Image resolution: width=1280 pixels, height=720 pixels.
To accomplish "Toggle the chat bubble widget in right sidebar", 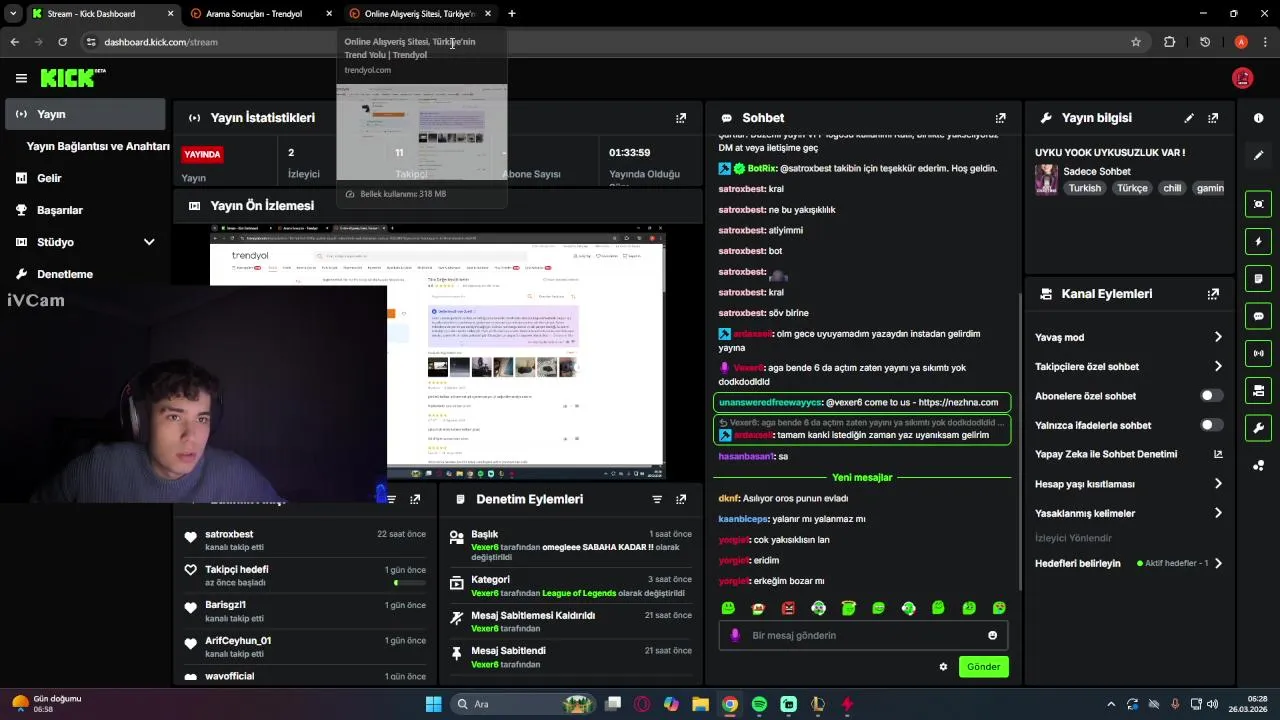I will [1258, 316].
